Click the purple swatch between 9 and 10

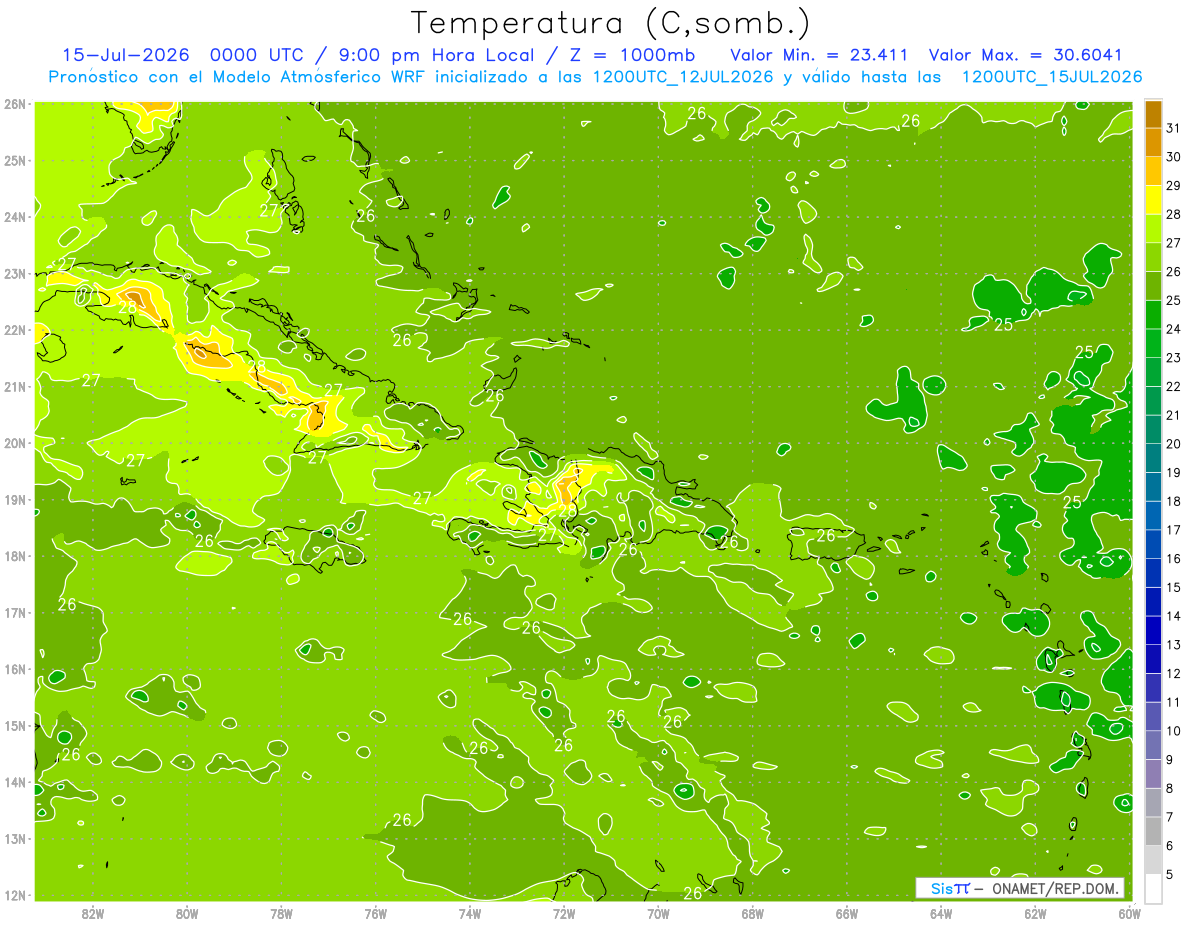pos(1154,745)
